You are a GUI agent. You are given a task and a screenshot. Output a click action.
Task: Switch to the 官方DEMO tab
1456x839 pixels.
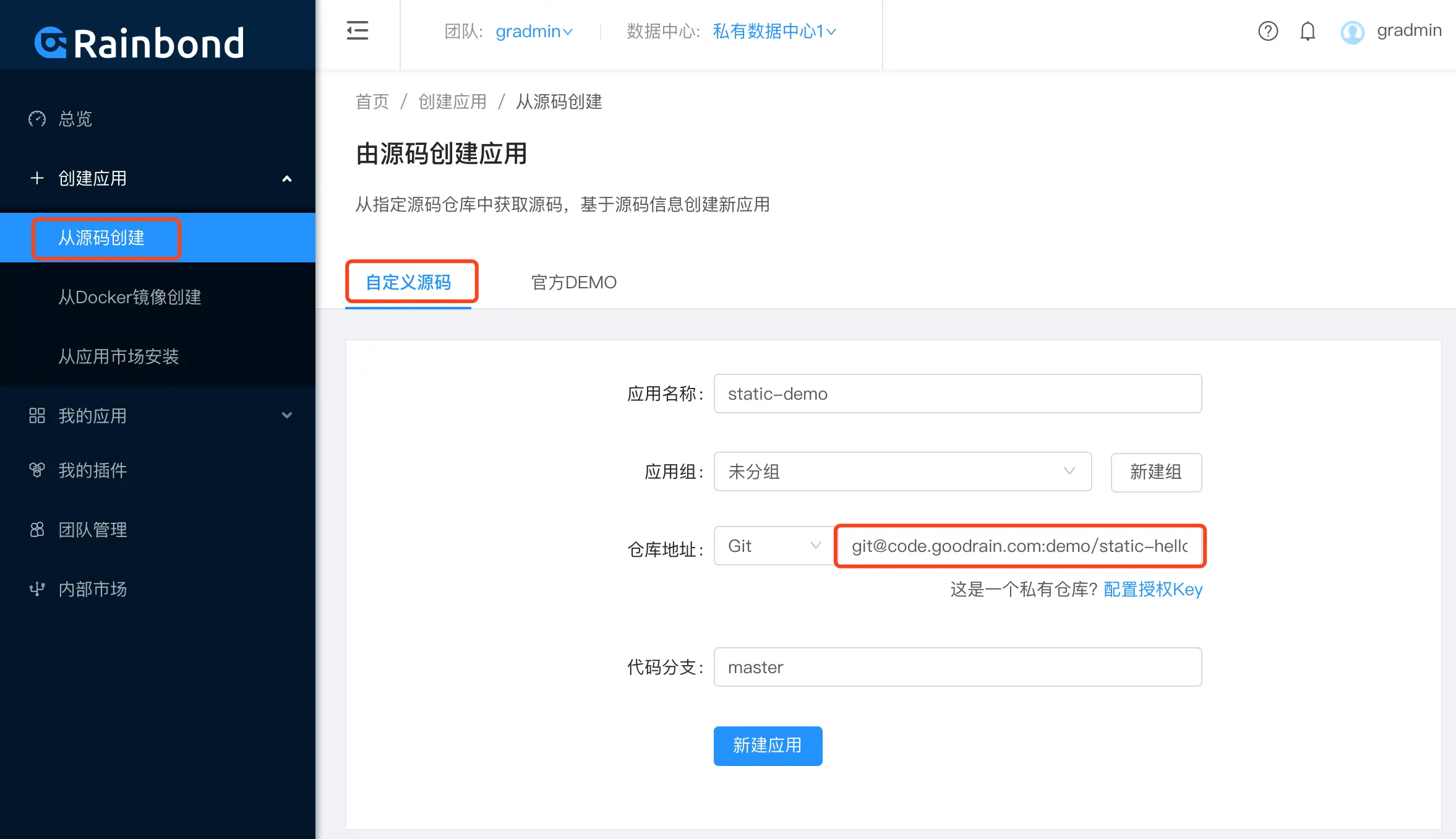573,283
